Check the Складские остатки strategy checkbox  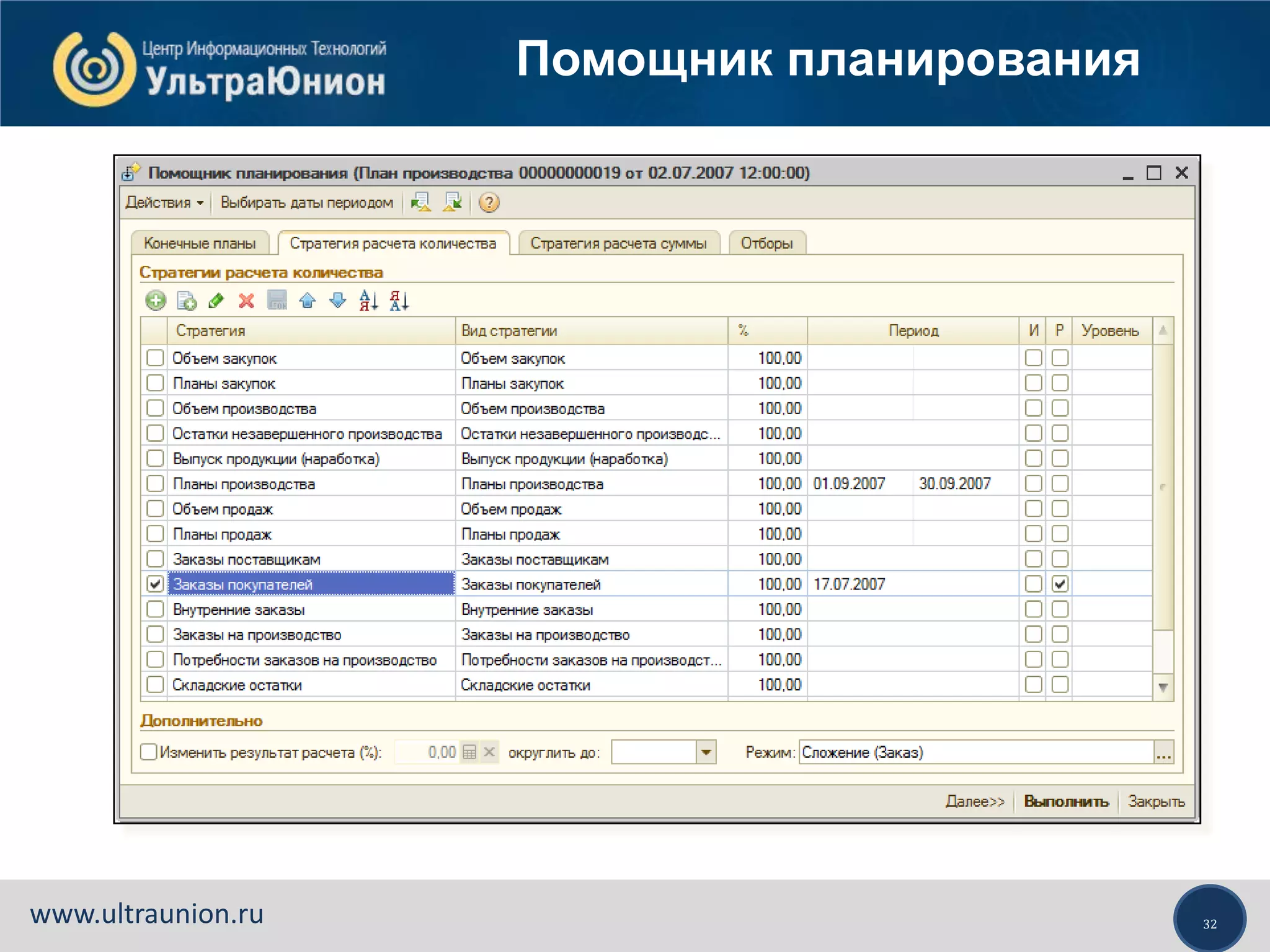pyautogui.click(x=155, y=684)
